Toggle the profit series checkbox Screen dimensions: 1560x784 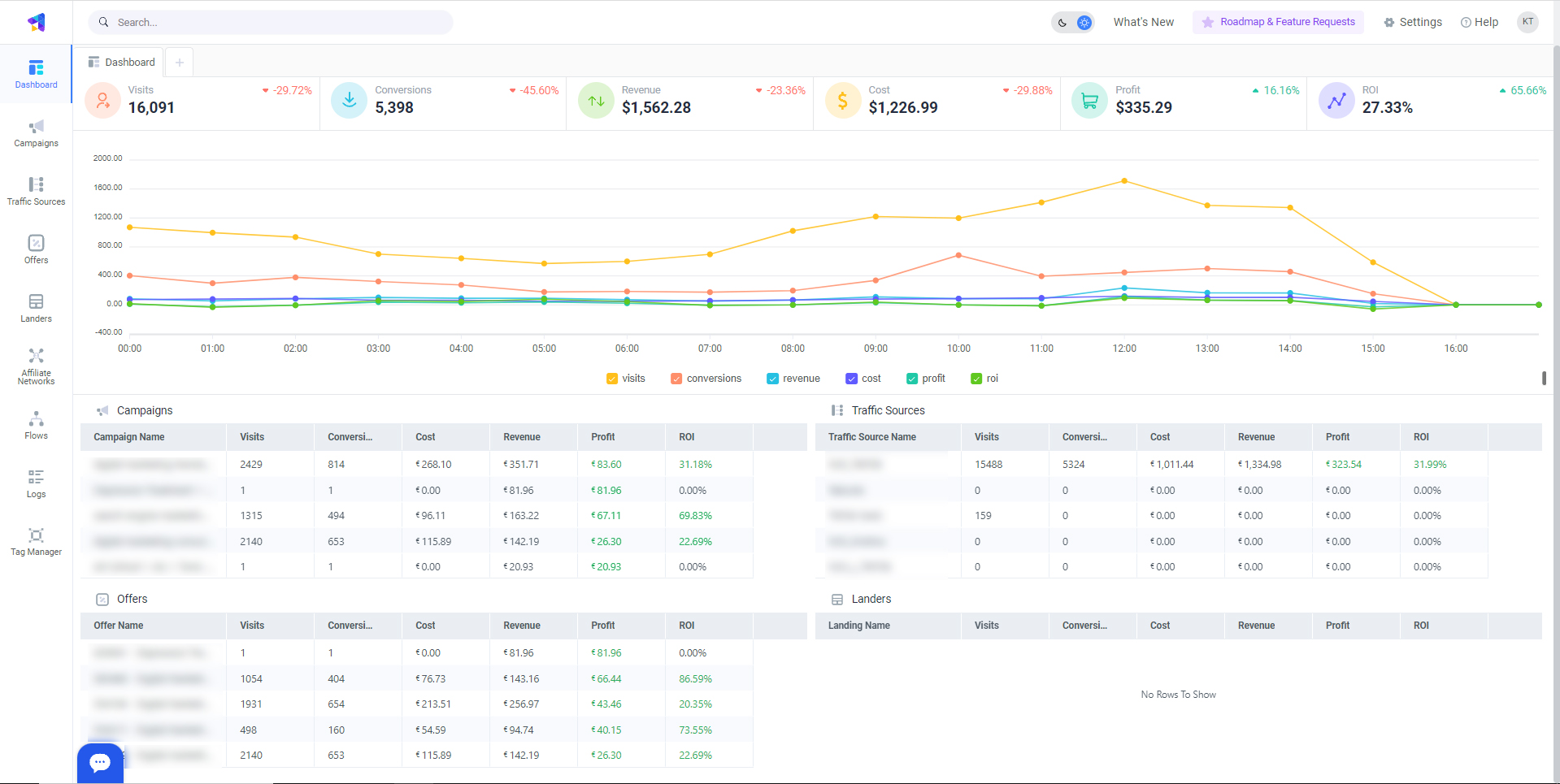[912, 379]
